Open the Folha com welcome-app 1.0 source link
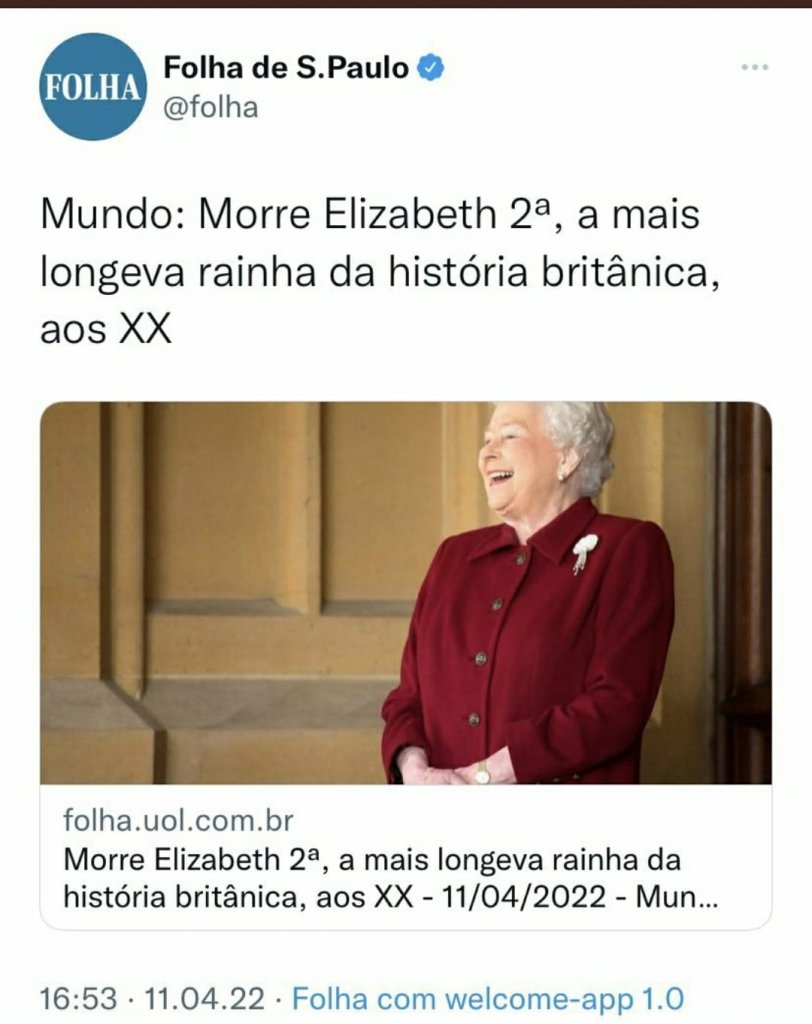812x1024 pixels. coord(488,999)
